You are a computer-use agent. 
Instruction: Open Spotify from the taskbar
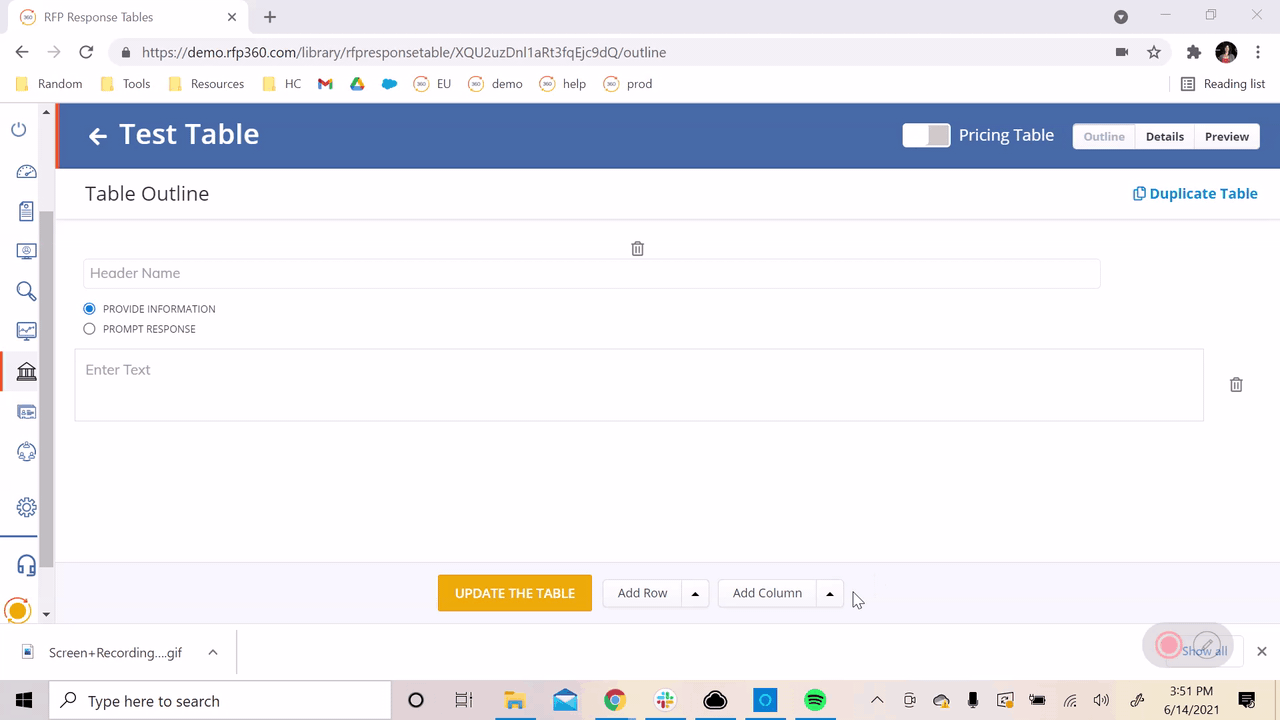815,700
